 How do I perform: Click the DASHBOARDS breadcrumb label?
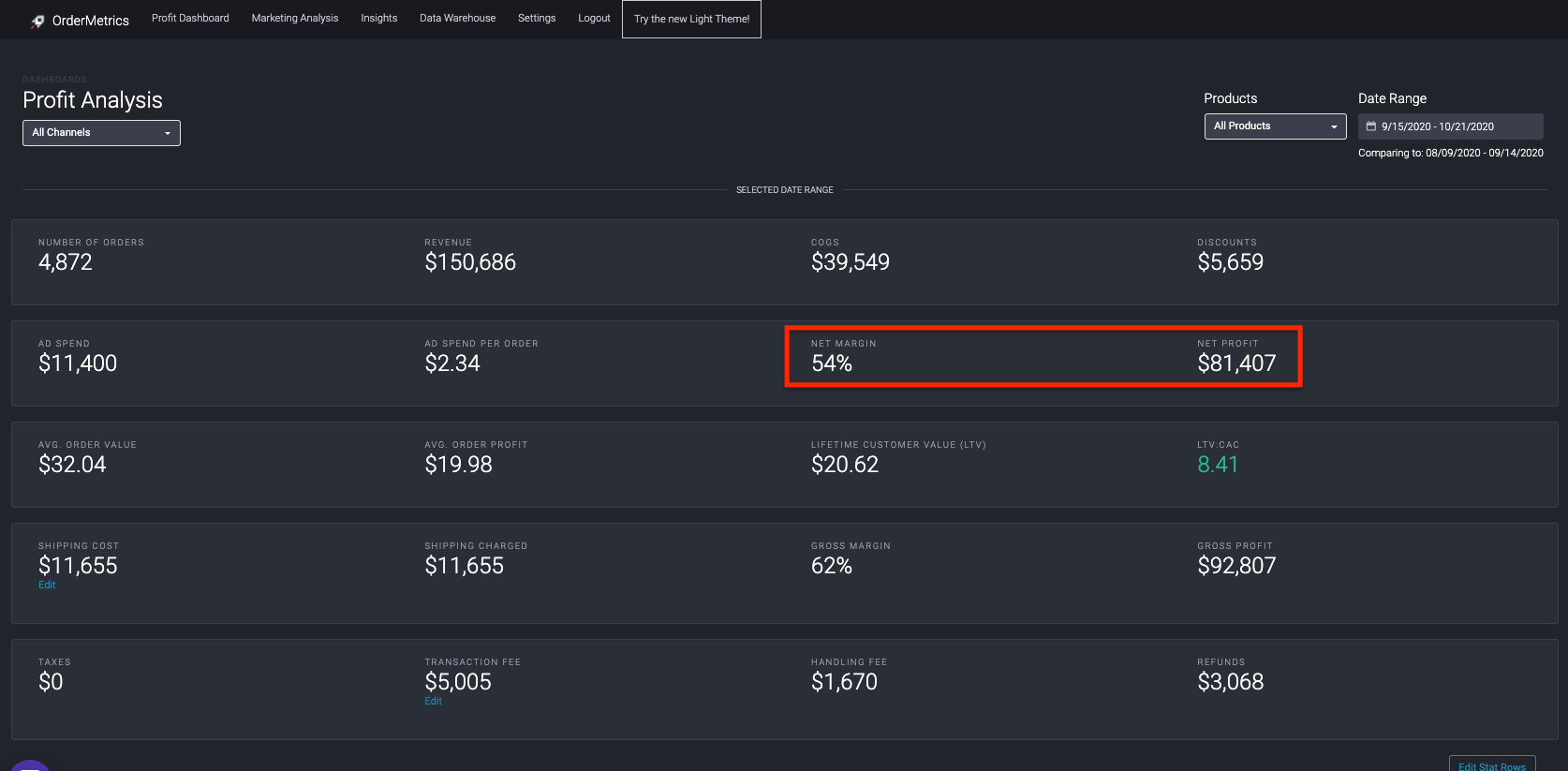pyautogui.click(x=54, y=80)
